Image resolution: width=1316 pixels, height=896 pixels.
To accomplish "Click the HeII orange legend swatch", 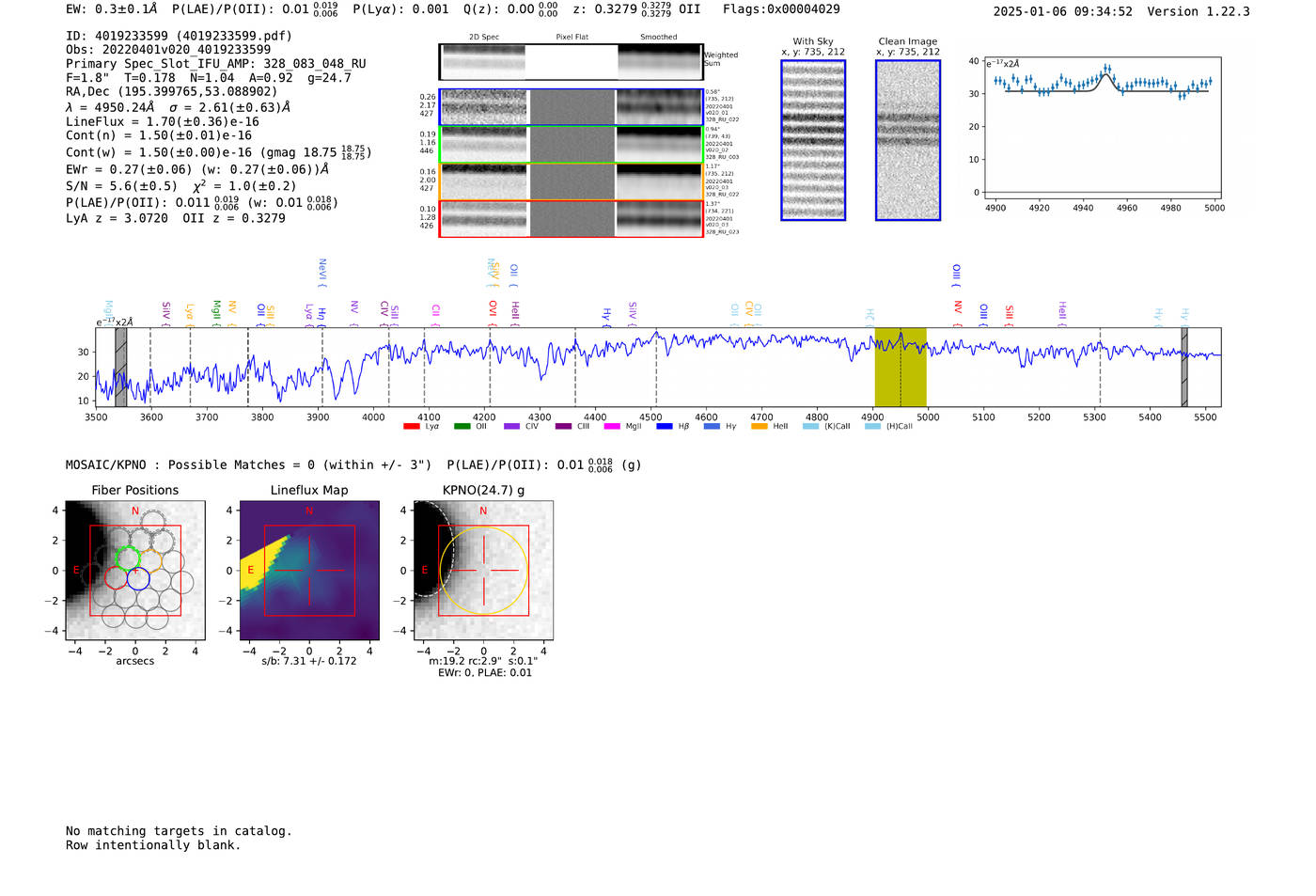I will tap(760, 426).
